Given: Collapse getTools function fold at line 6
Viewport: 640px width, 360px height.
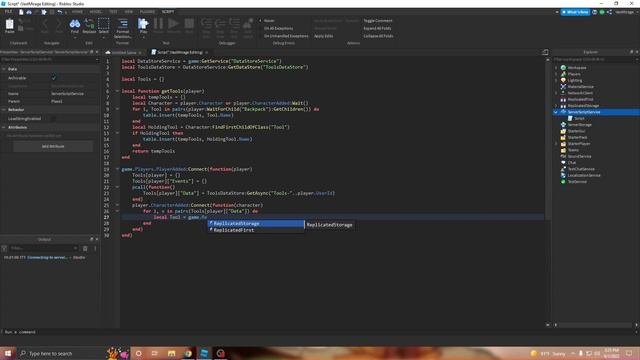Looking at the screenshot, I should 117,91.
